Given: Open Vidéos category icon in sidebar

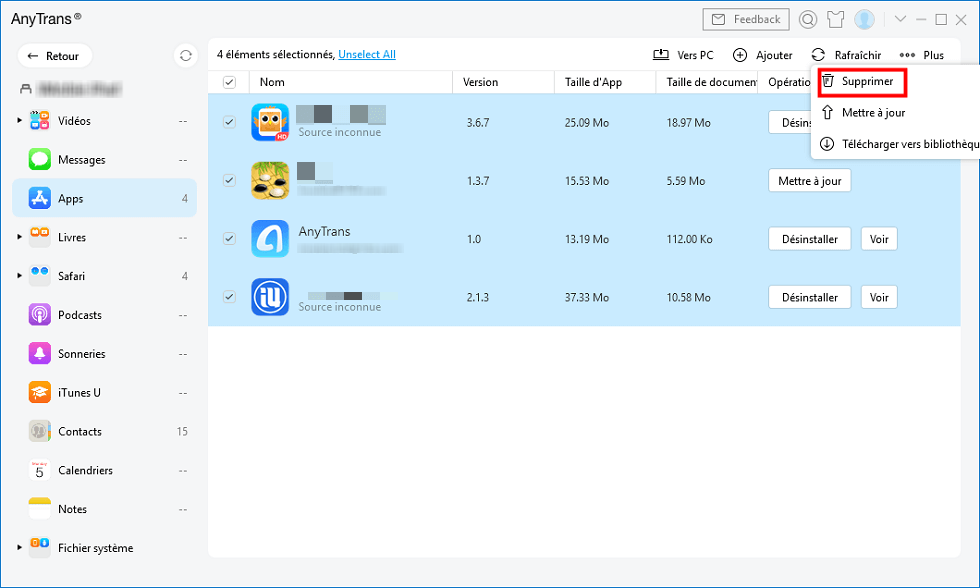Looking at the screenshot, I should click(x=39, y=120).
